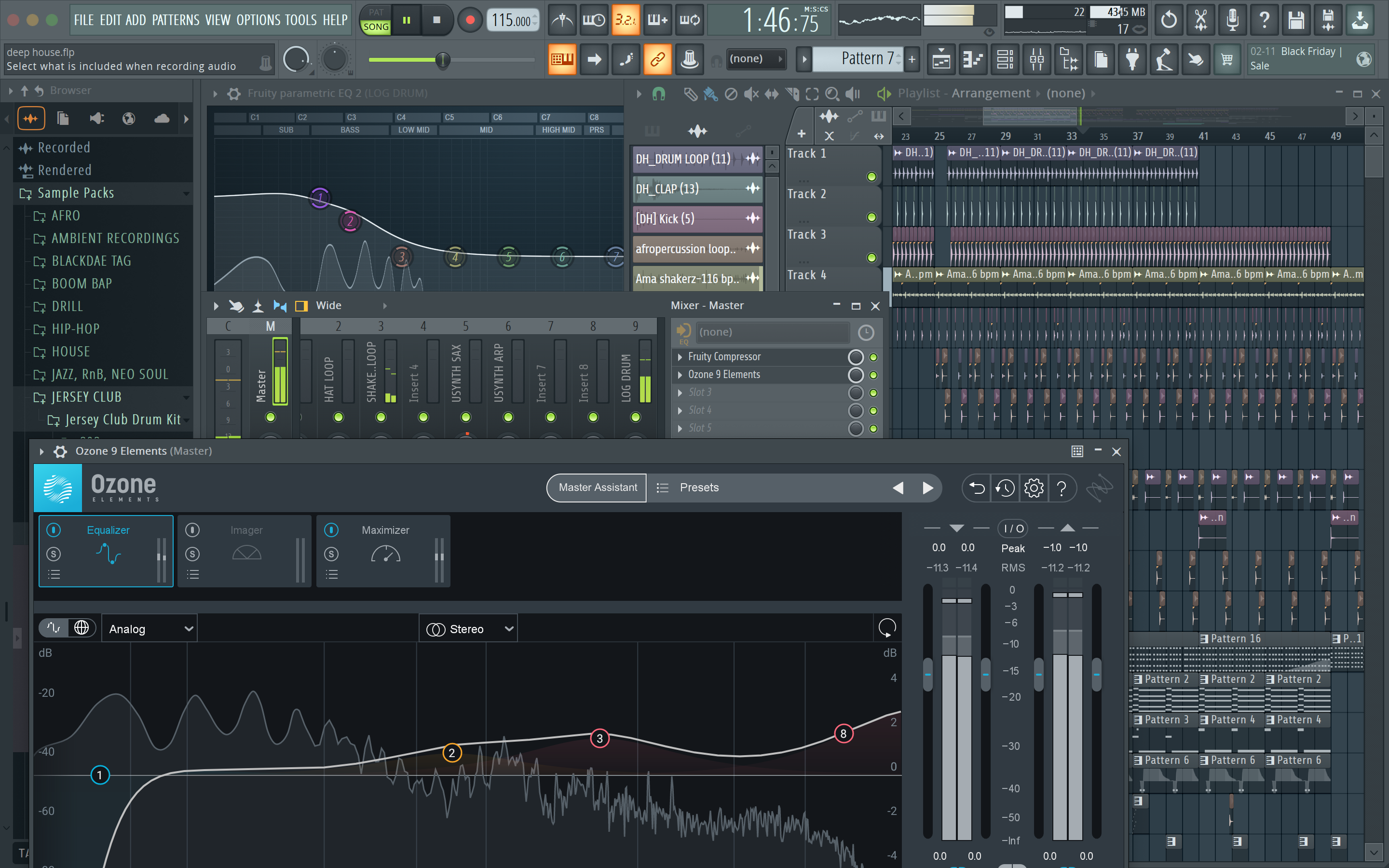1389x868 pixels.
Task: Open the HOUSE sample folder
Action: pos(70,352)
